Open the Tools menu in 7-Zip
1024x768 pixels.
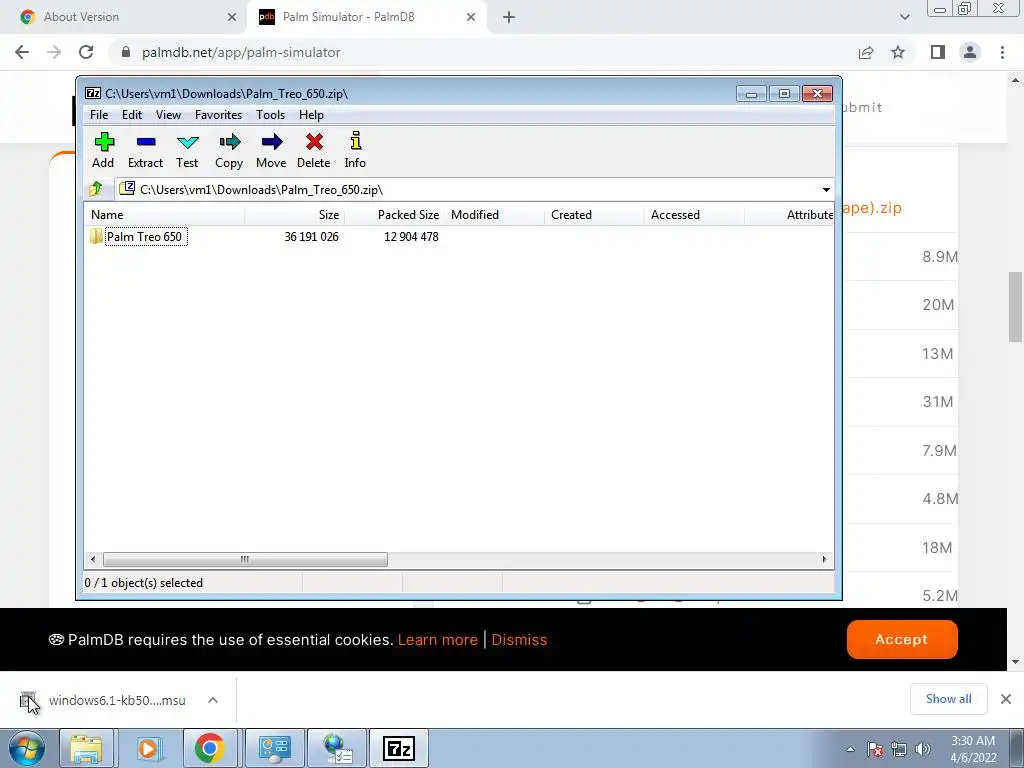click(270, 115)
